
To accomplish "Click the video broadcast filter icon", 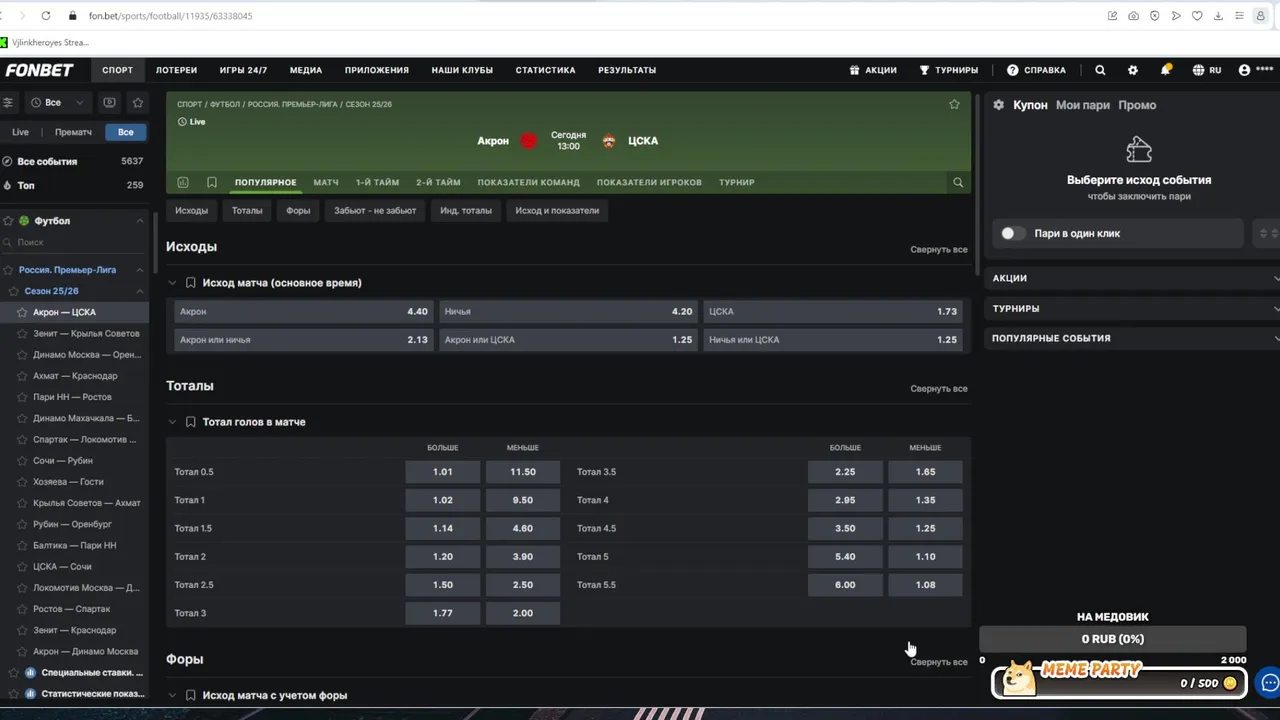I will tap(109, 102).
